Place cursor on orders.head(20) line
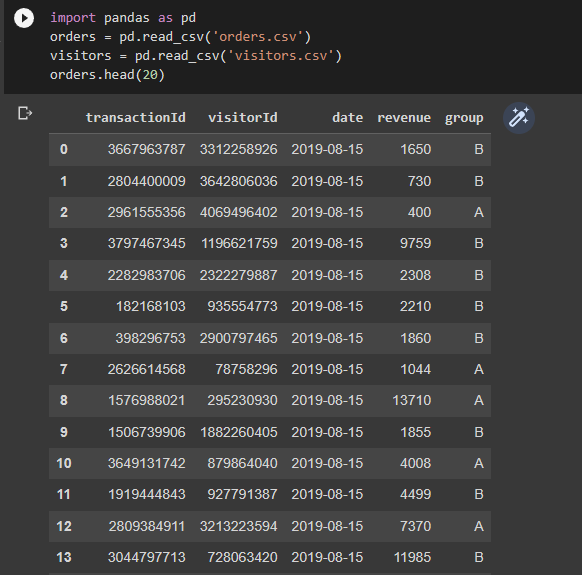Image resolution: width=582 pixels, height=575 pixels. click(107, 75)
